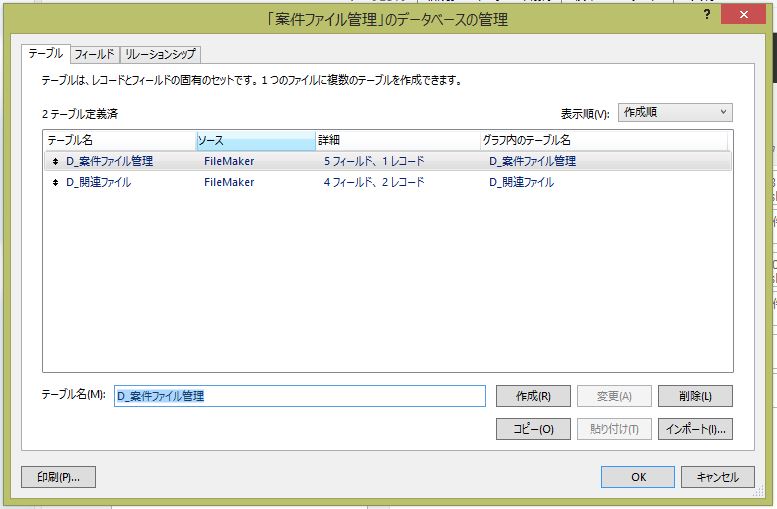Click the 作成(R) button
This screenshot has width=777, height=509.
tap(533, 396)
